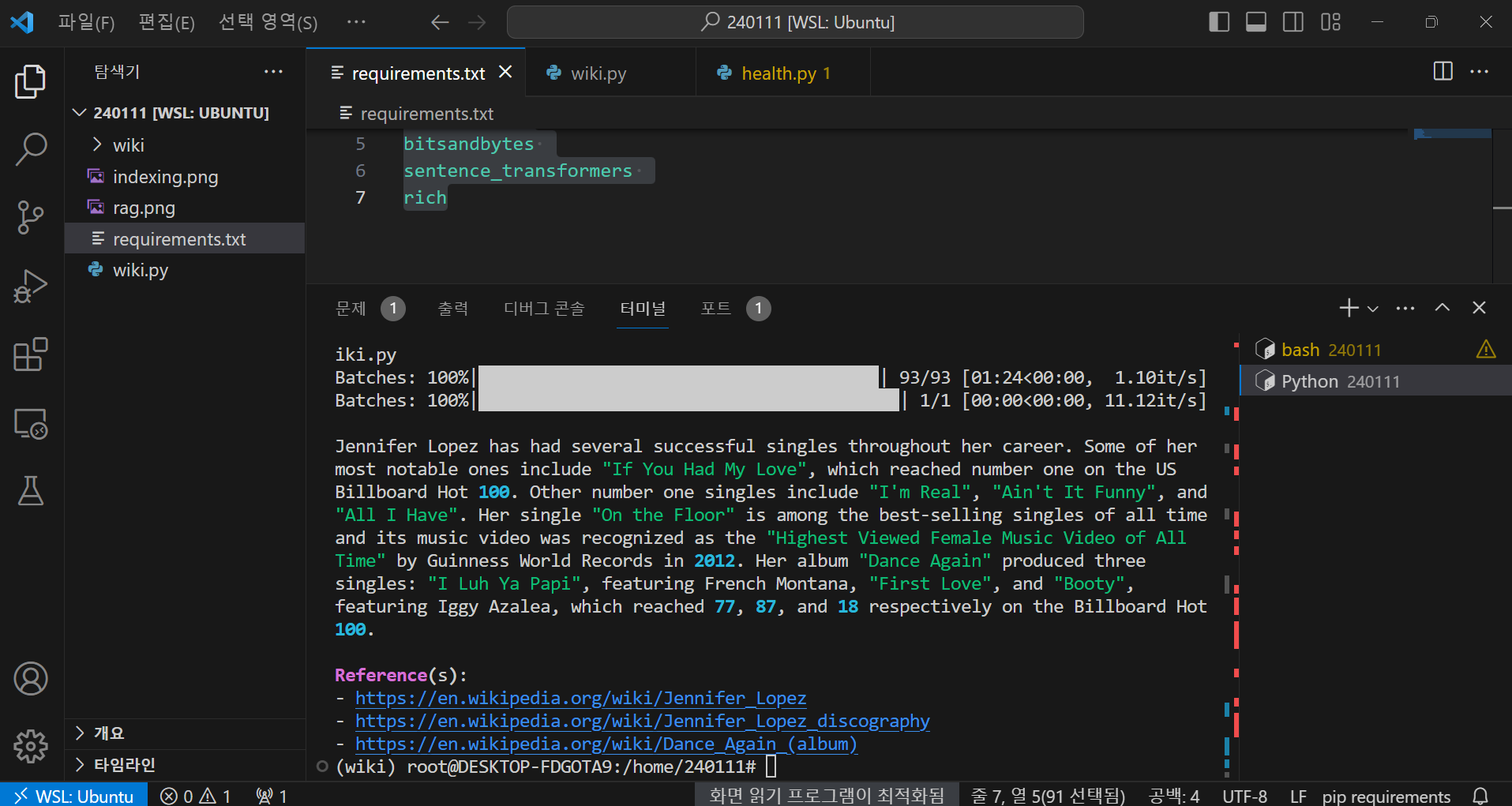This screenshot has width=1512, height=806.
Task: Open the Explorer view in activity bar
Action: click(31, 81)
